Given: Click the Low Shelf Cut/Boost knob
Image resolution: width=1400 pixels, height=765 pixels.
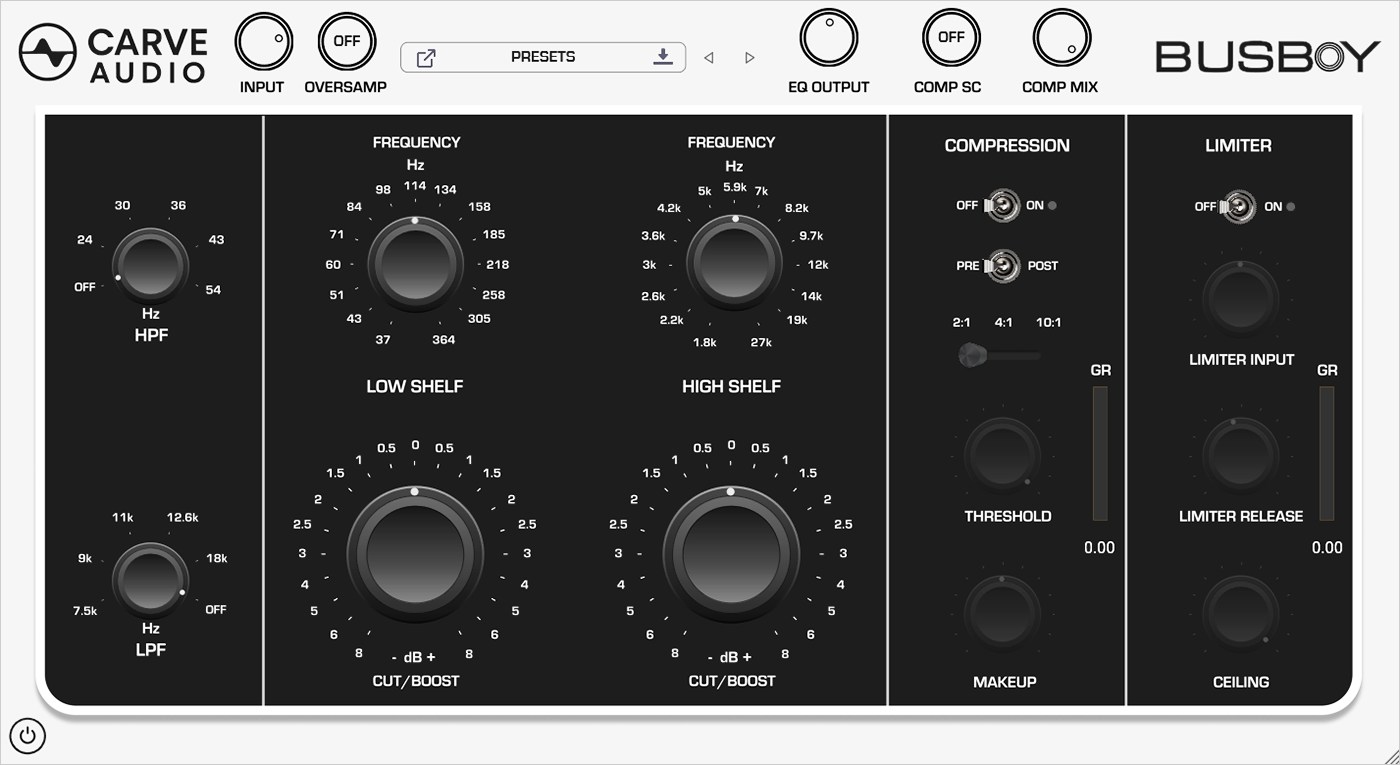Looking at the screenshot, I should click(x=415, y=552).
